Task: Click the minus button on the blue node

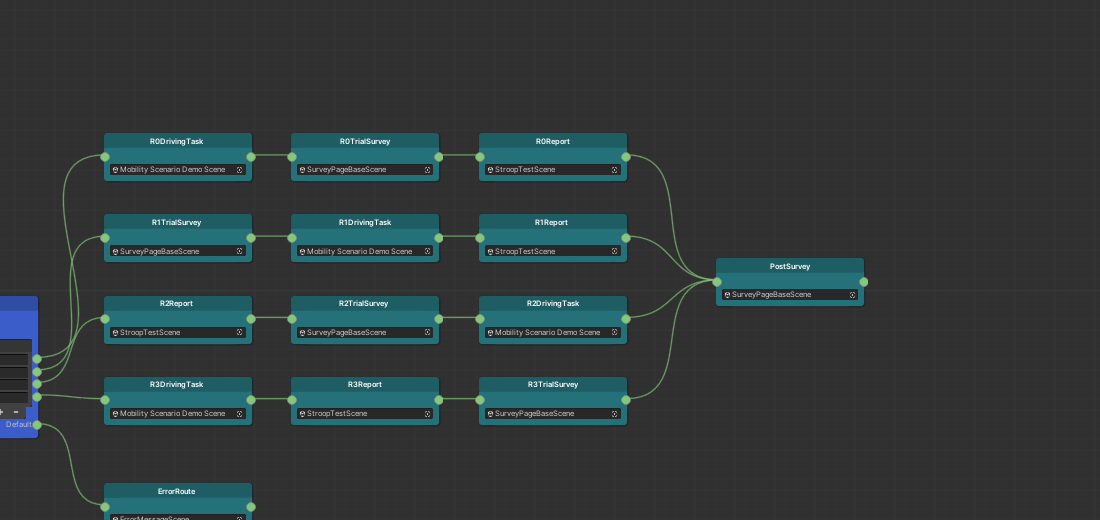Action: [16, 412]
